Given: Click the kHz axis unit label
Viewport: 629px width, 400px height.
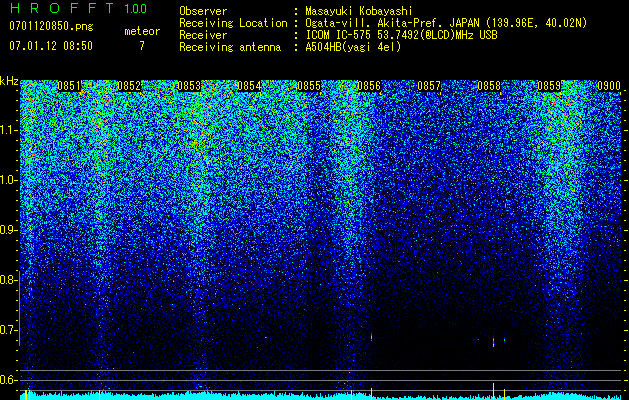Looking at the screenshot, I should [x=9, y=81].
